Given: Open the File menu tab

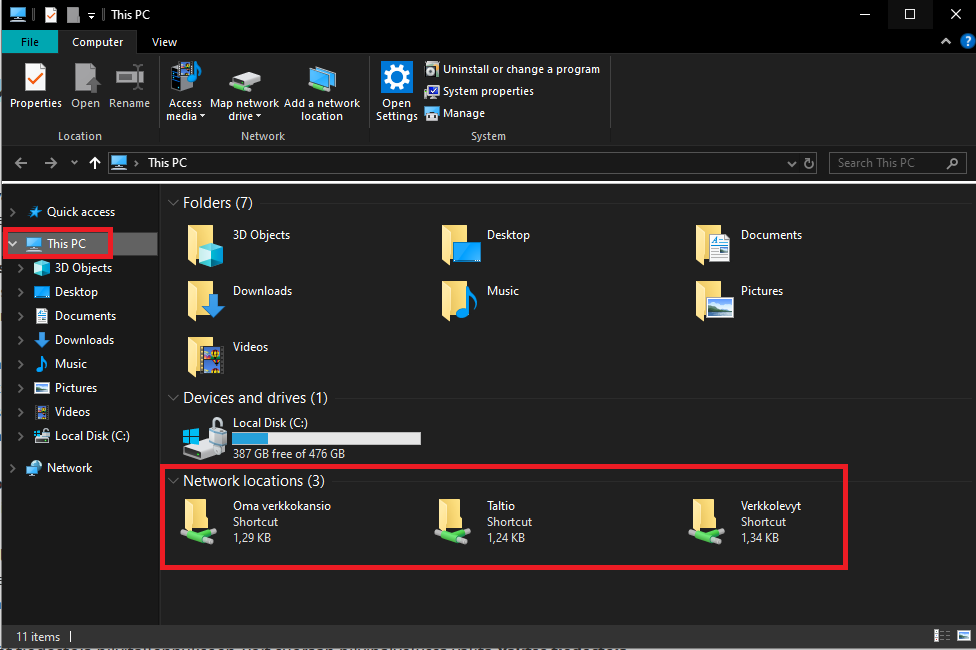Looking at the screenshot, I should [30, 42].
